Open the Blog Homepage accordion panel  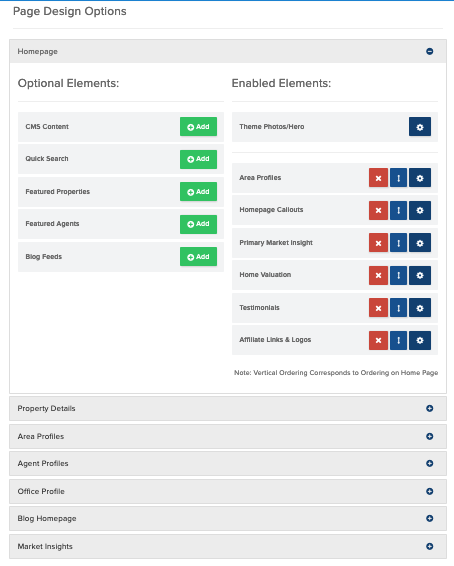[x=429, y=518]
